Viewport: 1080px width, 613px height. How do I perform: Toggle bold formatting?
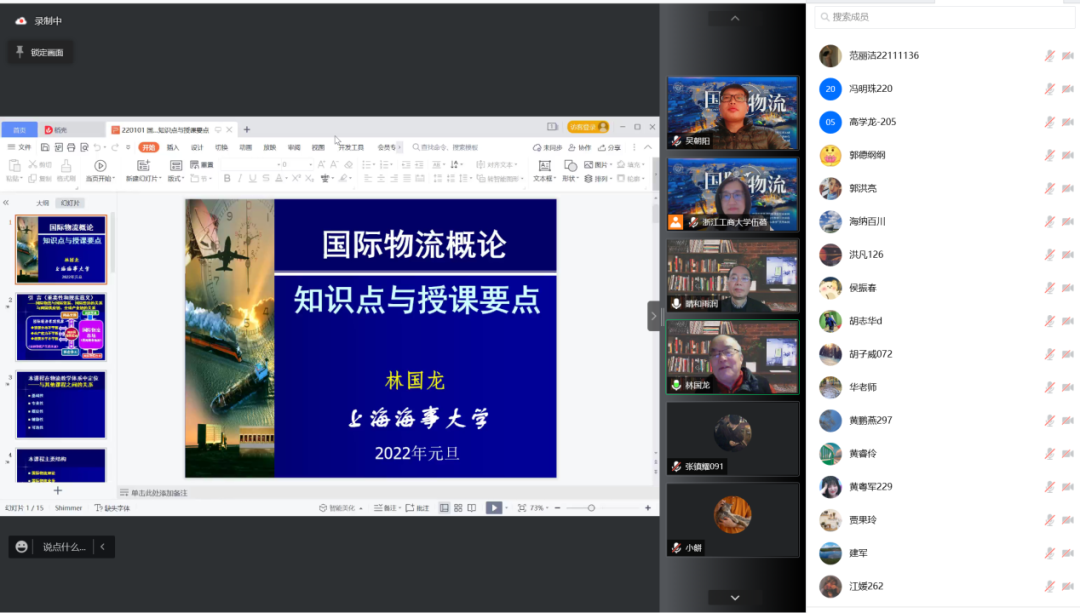point(228,178)
